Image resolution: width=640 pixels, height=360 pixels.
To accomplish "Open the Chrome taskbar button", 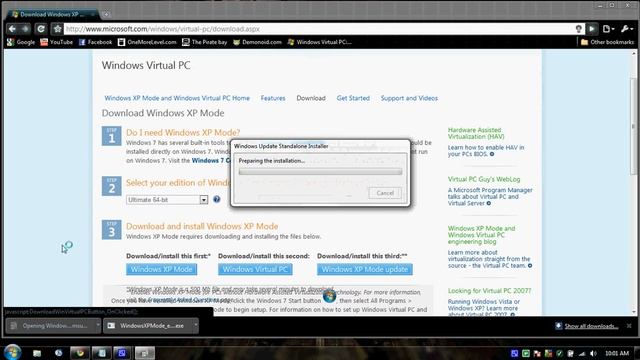I will click(x=80, y=353).
